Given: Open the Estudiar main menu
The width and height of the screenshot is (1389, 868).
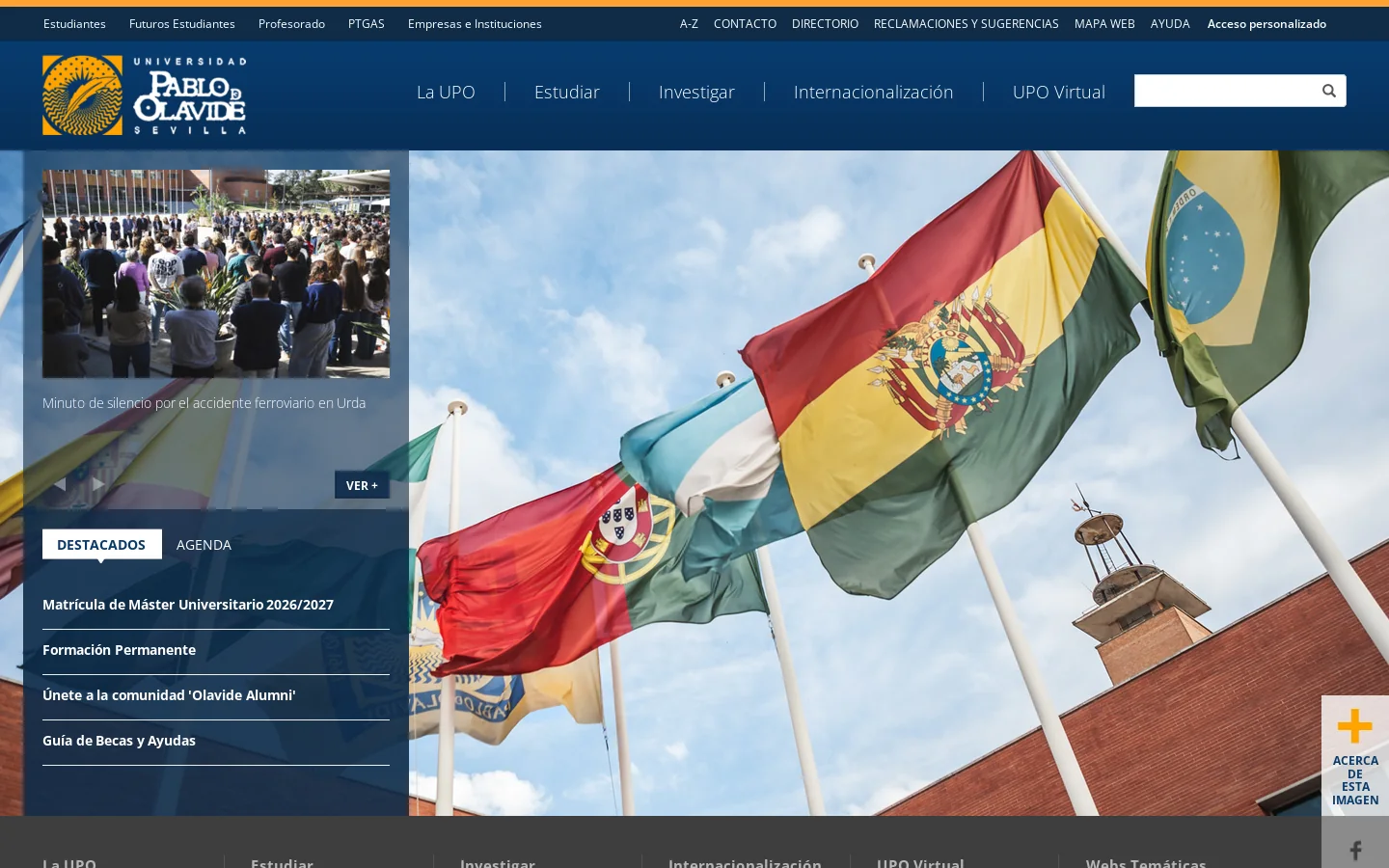Looking at the screenshot, I should point(567,92).
